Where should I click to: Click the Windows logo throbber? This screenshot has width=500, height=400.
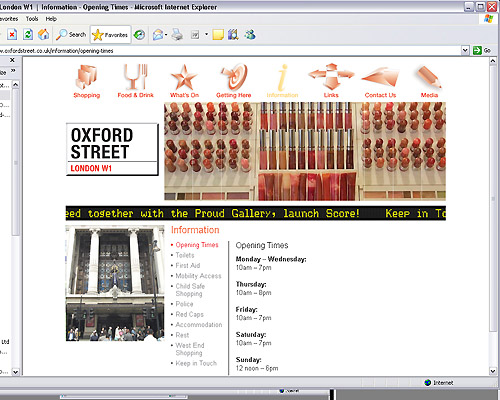[488, 19]
